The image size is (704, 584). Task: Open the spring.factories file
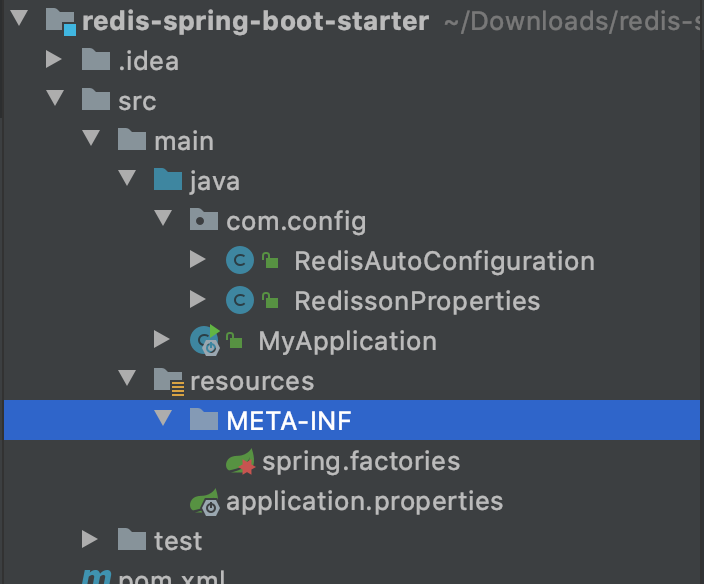click(361, 461)
